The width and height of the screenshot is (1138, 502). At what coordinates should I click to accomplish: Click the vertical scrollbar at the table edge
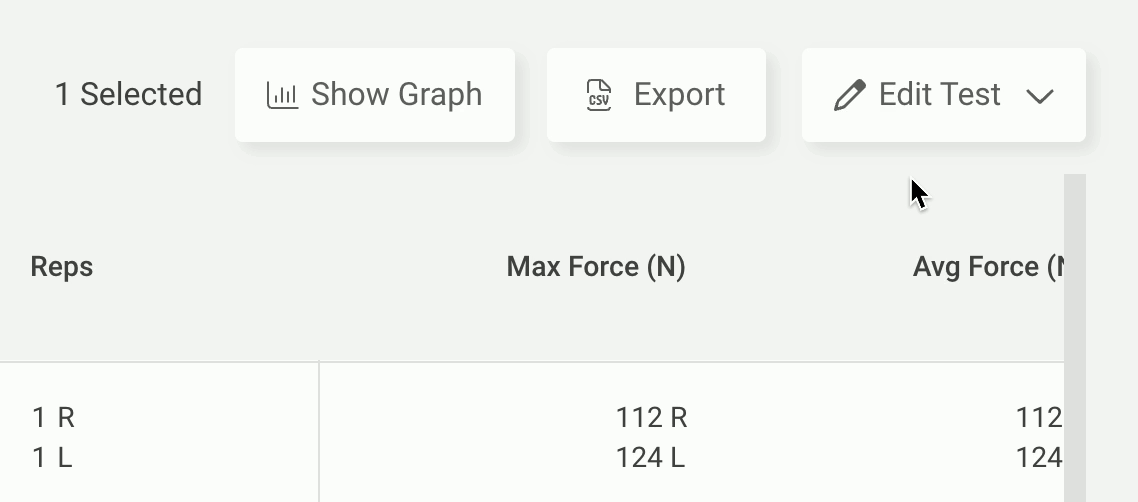tap(1075, 337)
